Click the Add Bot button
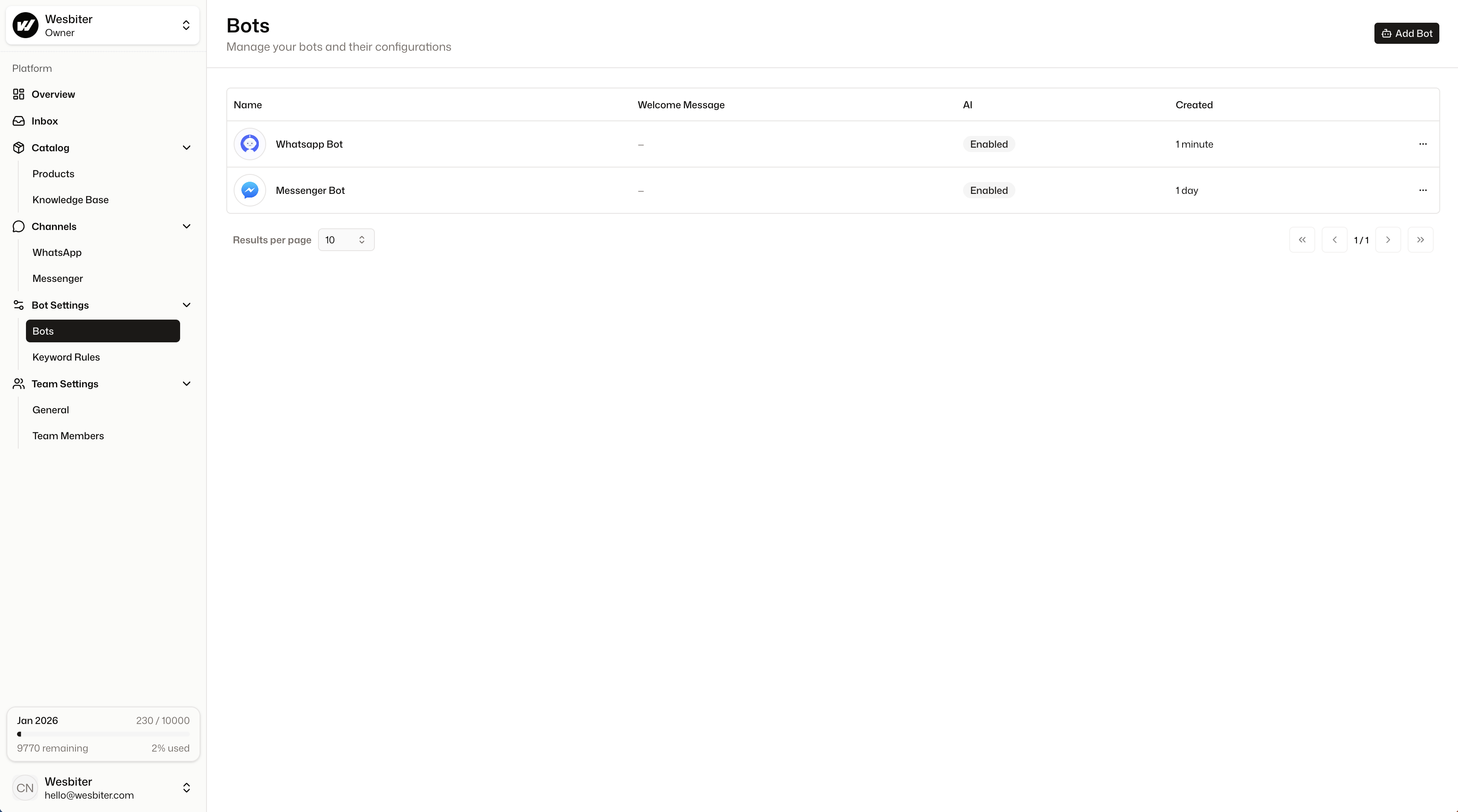This screenshot has width=1458, height=812. coord(1406,33)
